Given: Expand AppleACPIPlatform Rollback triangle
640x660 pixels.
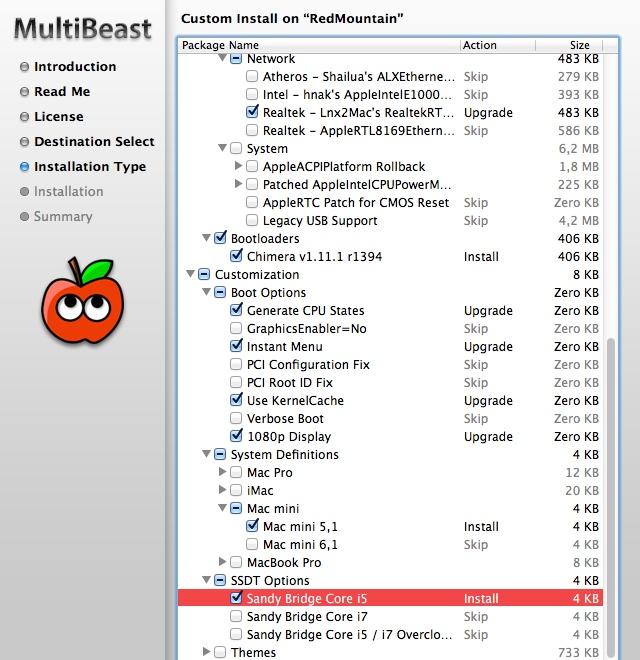Looking at the screenshot, I should 238,166.
